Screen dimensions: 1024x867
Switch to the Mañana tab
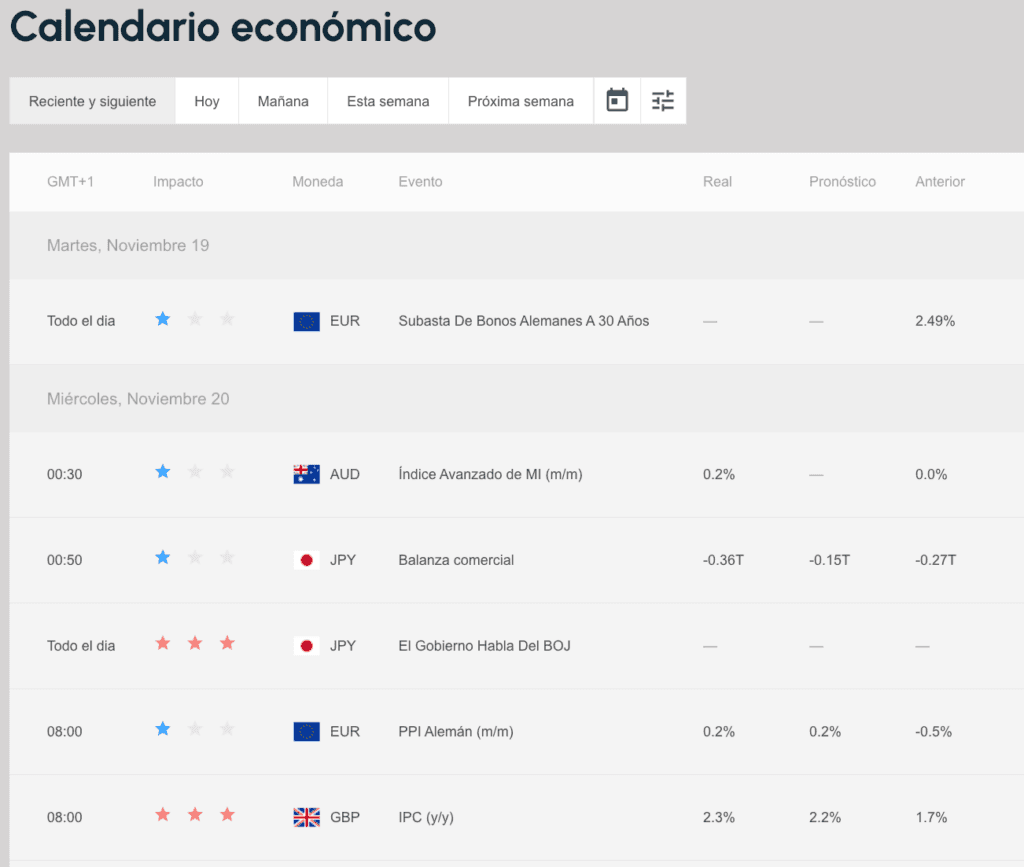pyautogui.click(x=283, y=101)
